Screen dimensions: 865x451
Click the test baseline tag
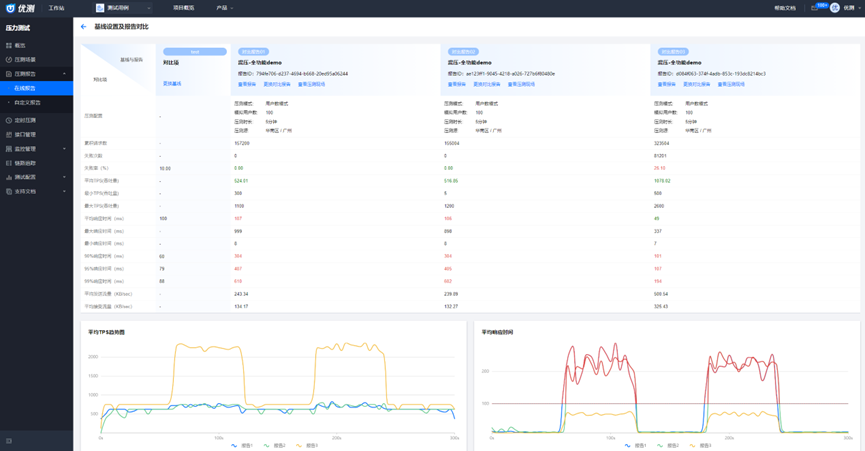click(195, 52)
